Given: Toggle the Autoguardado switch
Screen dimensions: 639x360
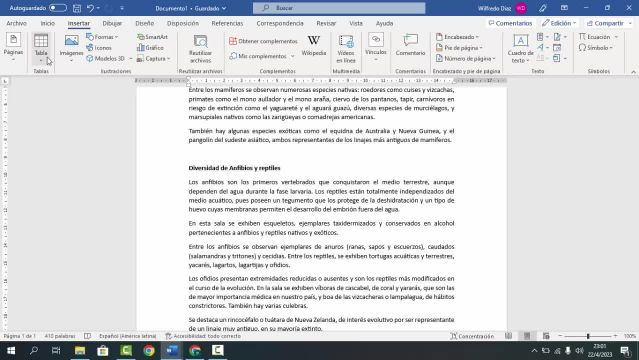Looking at the screenshot, I should click(x=57, y=8).
